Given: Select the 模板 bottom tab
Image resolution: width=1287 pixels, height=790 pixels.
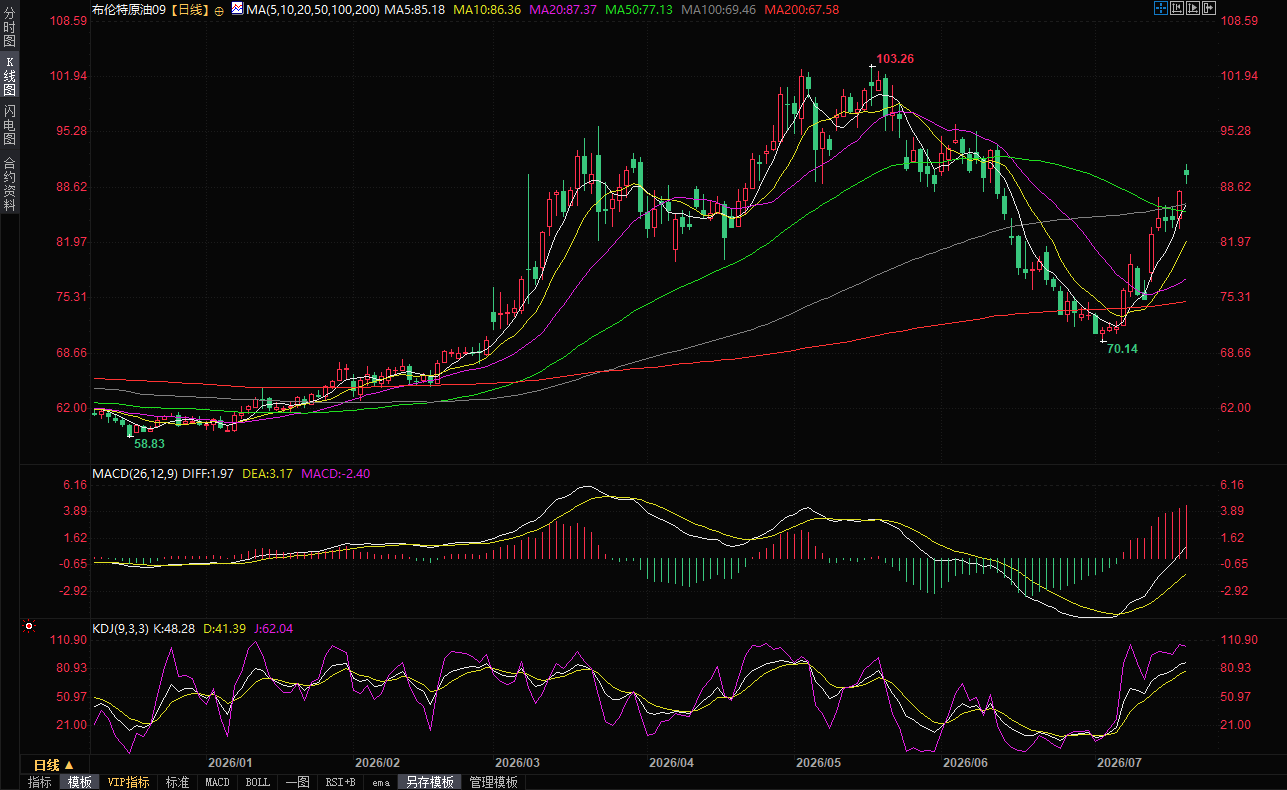Looking at the screenshot, I should tap(79, 782).
